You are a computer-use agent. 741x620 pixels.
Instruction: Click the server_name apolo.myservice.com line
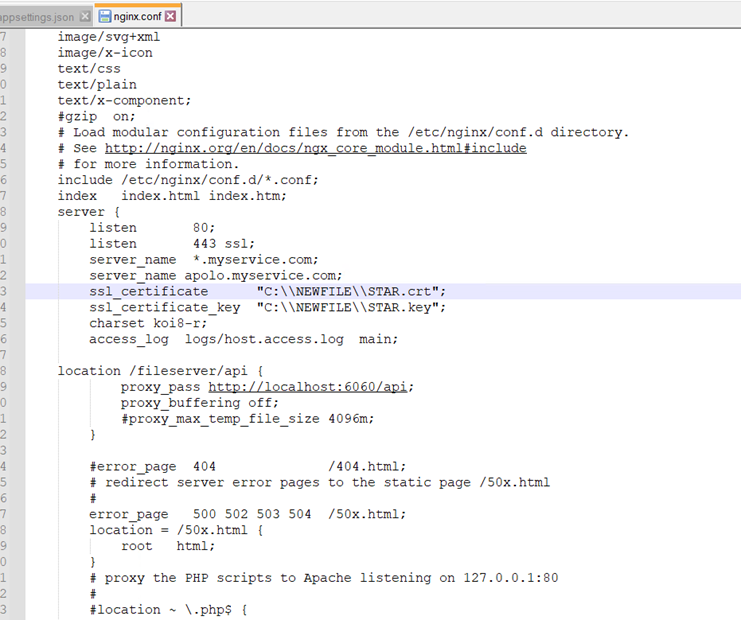coord(215,275)
